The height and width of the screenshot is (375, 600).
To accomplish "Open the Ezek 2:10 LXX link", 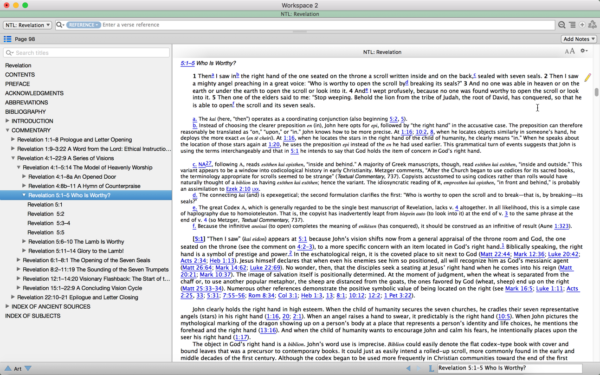I will pyautogui.click(x=243, y=189).
